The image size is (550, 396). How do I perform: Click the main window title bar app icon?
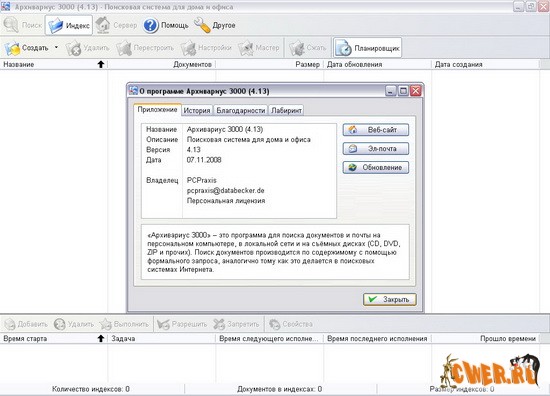click(6, 6)
